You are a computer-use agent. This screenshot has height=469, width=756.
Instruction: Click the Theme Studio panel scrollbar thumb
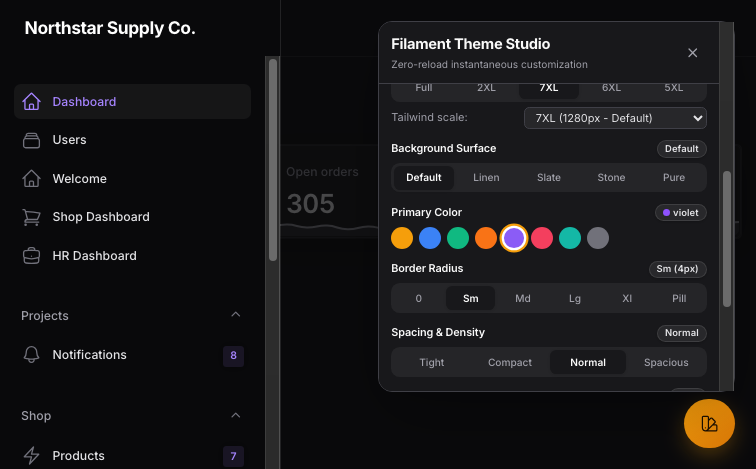click(x=727, y=239)
